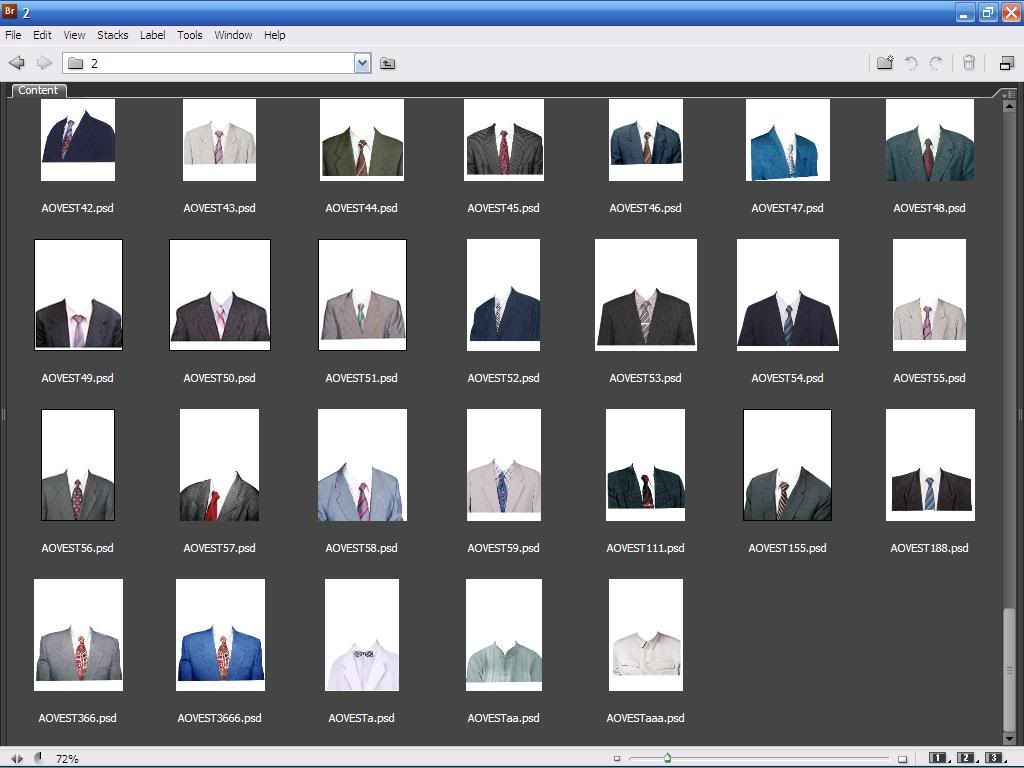The height and width of the screenshot is (768, 1024).
Task: Click the file name AOVEST49.psd
Action: (77, 378)
